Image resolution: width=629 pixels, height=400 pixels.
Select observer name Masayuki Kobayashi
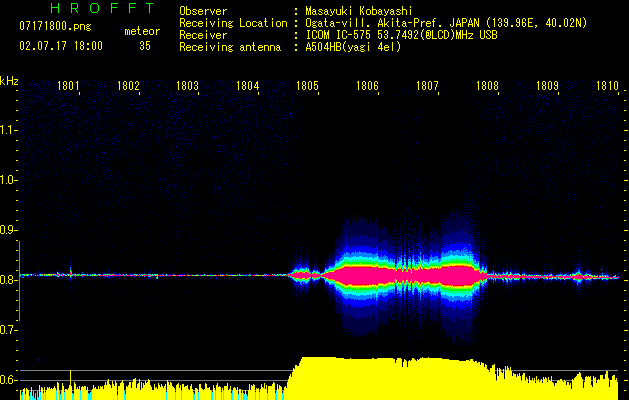pyautogui.click(x=359, y=11)
